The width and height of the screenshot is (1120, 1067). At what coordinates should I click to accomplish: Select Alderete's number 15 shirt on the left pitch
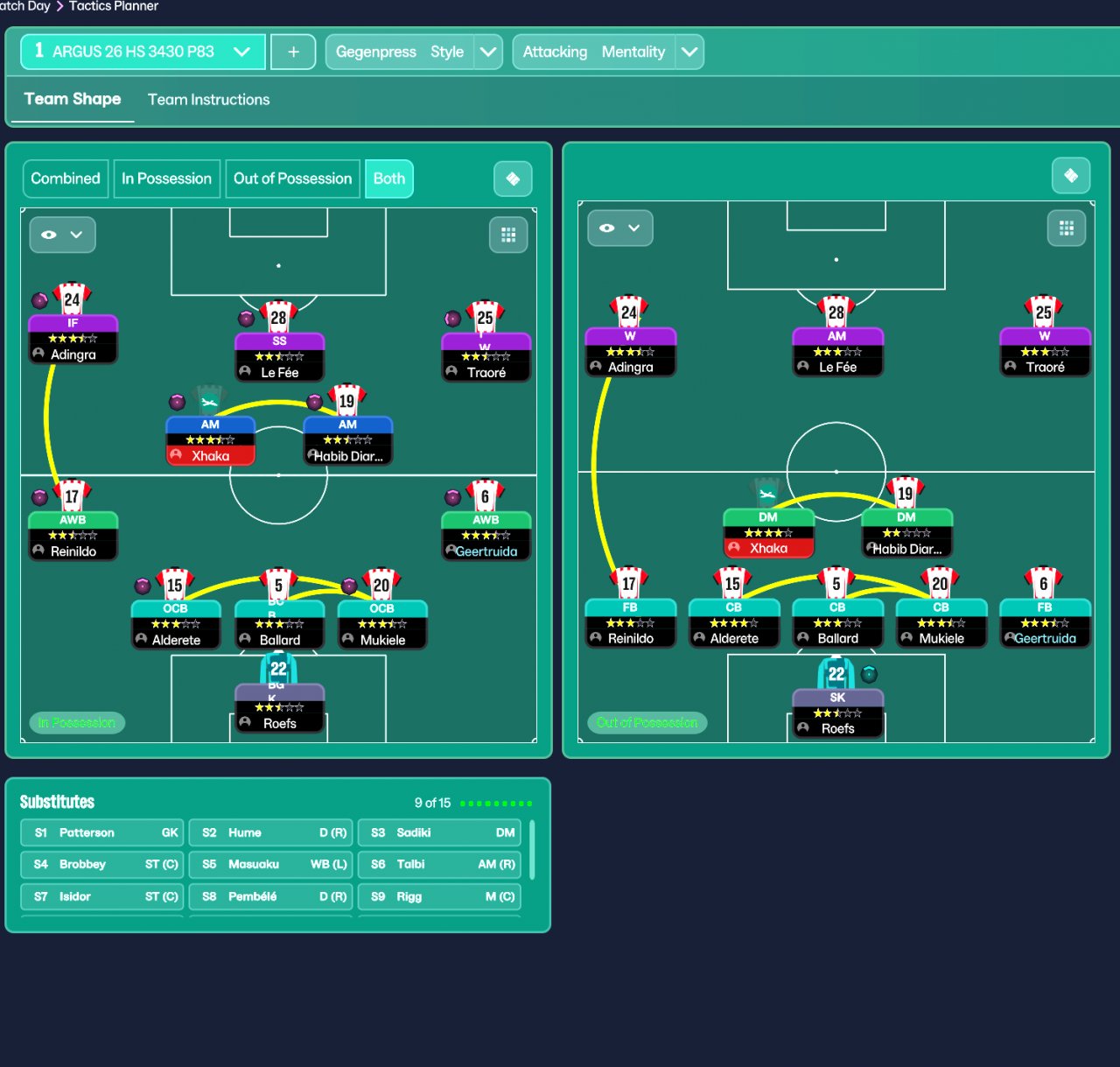(x=175, y=584)
